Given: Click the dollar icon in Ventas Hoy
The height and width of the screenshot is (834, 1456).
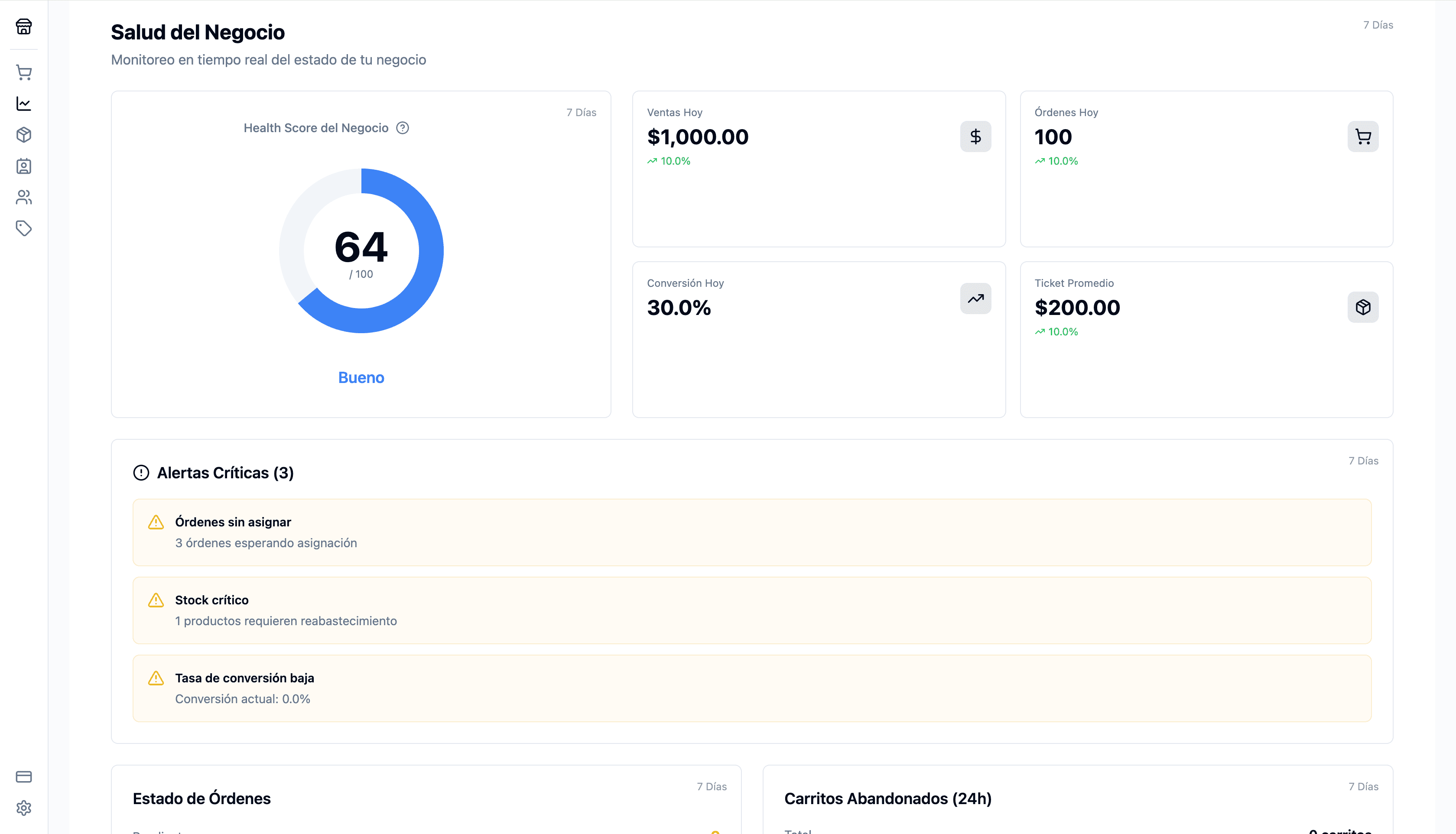Looking at the screenshot, I should pyautogui.click(x=975, y=136).
